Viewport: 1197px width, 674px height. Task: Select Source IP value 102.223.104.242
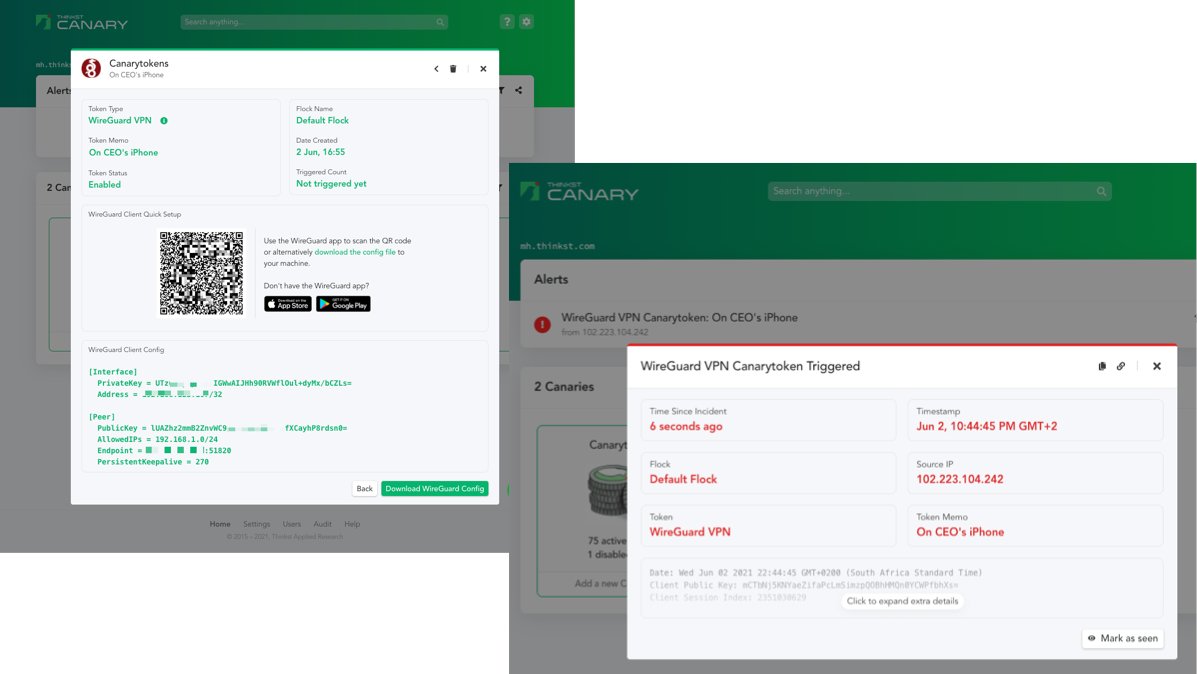(960, 479)
